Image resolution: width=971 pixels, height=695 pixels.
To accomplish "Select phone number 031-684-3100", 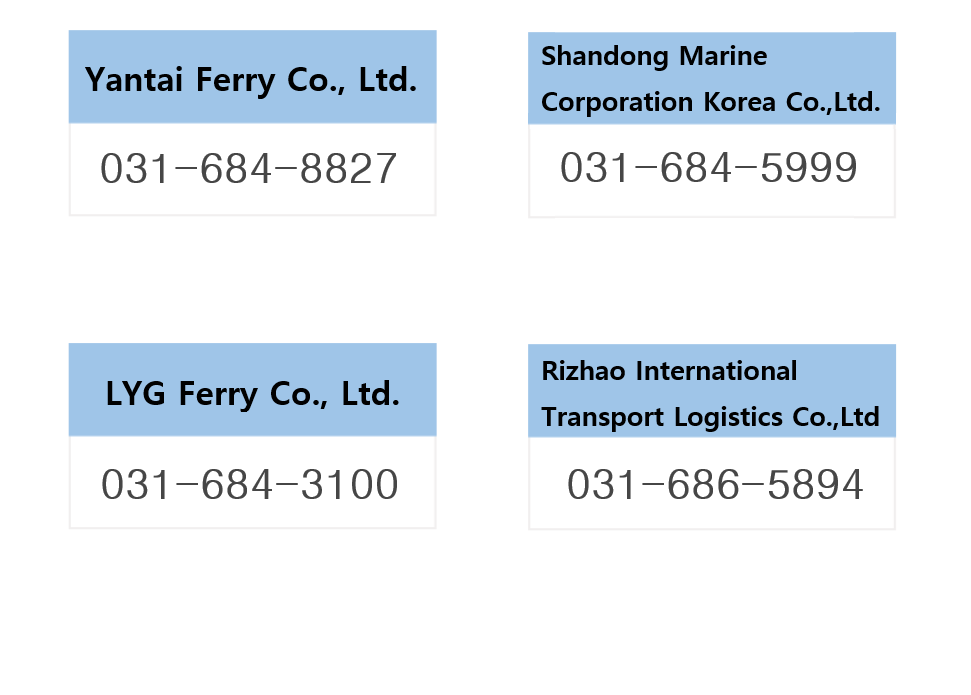I will click(250, 485).
